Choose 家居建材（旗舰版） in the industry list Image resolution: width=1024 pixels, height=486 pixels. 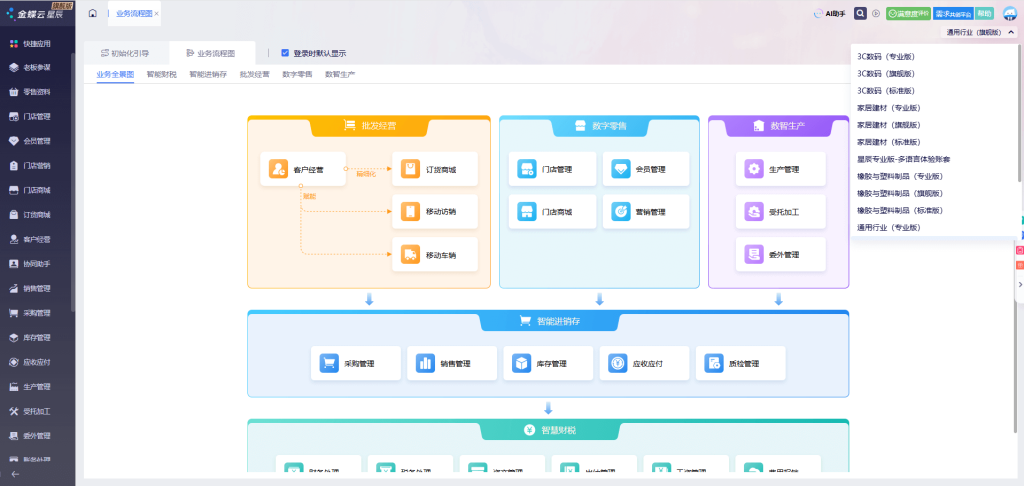(888, 125)
